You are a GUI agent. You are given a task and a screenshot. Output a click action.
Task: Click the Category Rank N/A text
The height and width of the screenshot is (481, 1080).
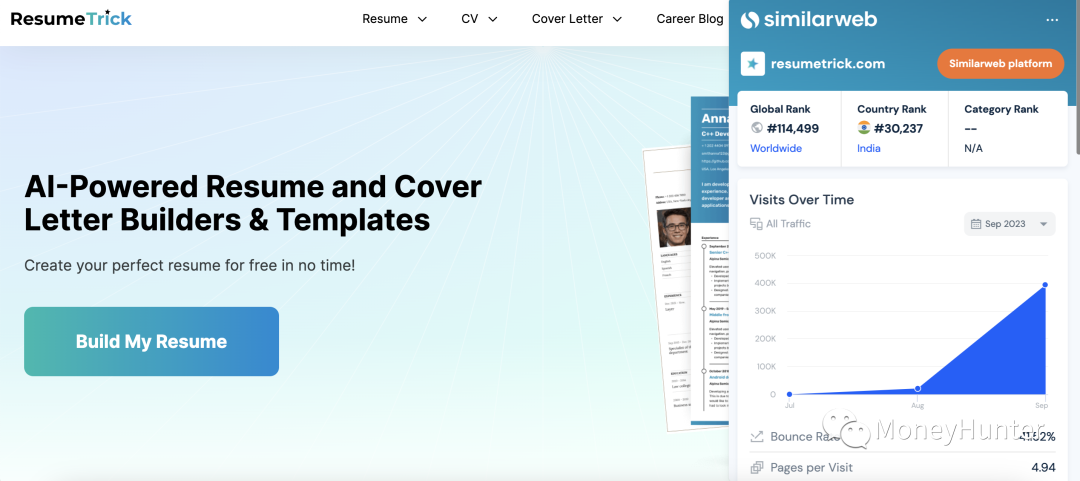[x=973, y=148]
